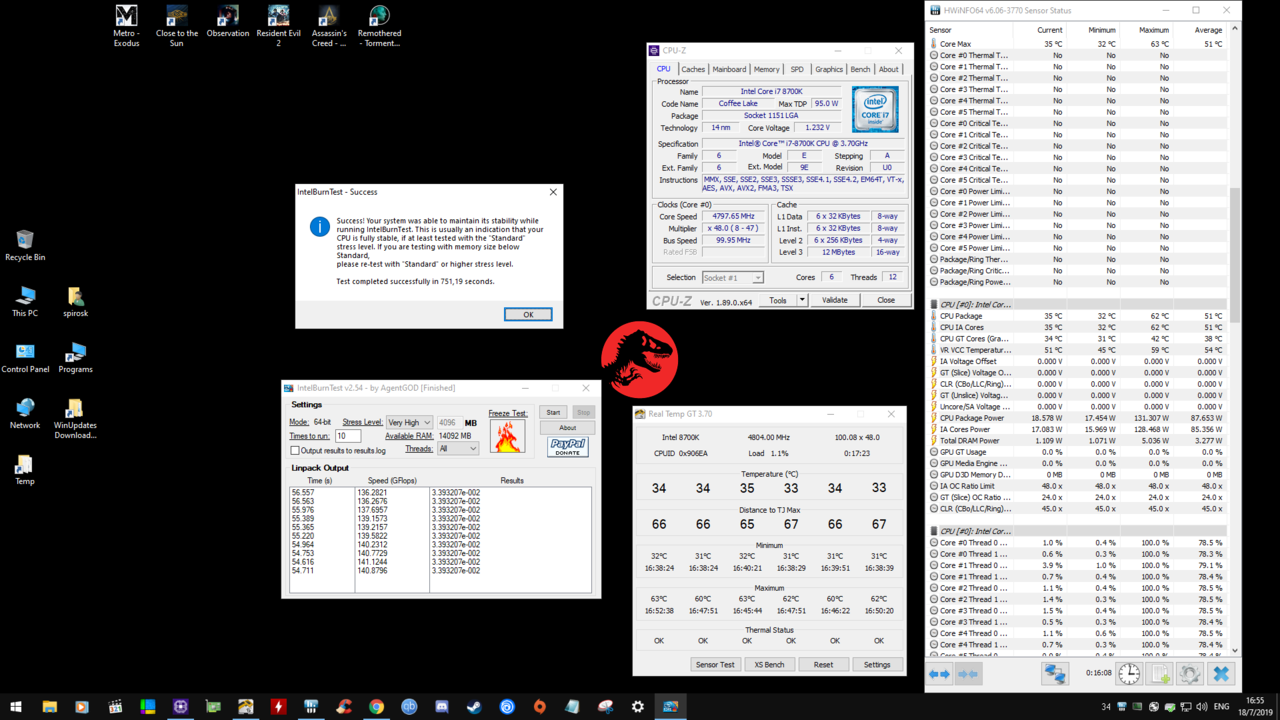Screen dimensions: 1280x720
Task: Select CPU Package Power sensor row
Action: click(x=1079, y=418)
